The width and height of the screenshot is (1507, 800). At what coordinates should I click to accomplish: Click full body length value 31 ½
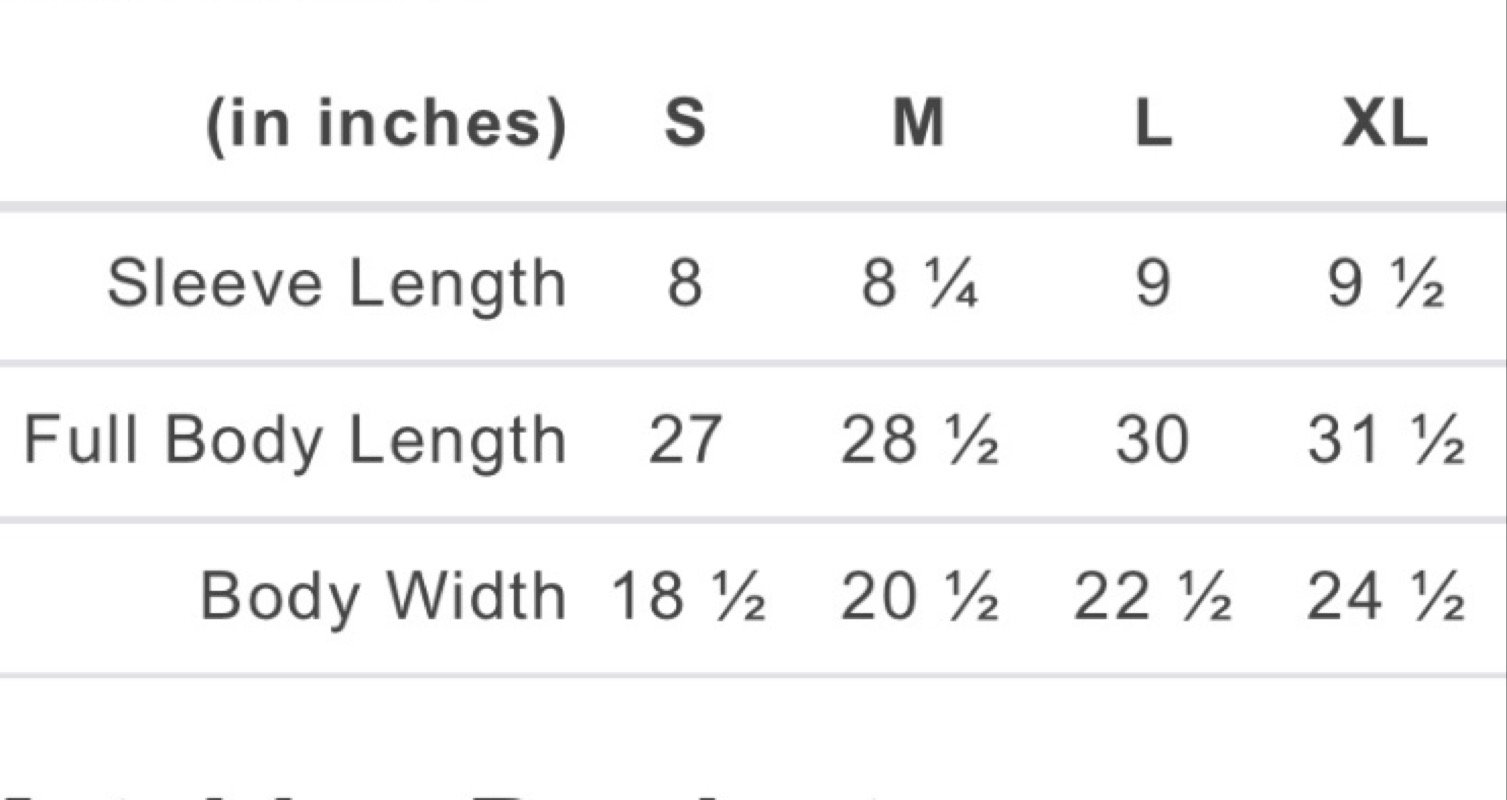pos(1386,440)
